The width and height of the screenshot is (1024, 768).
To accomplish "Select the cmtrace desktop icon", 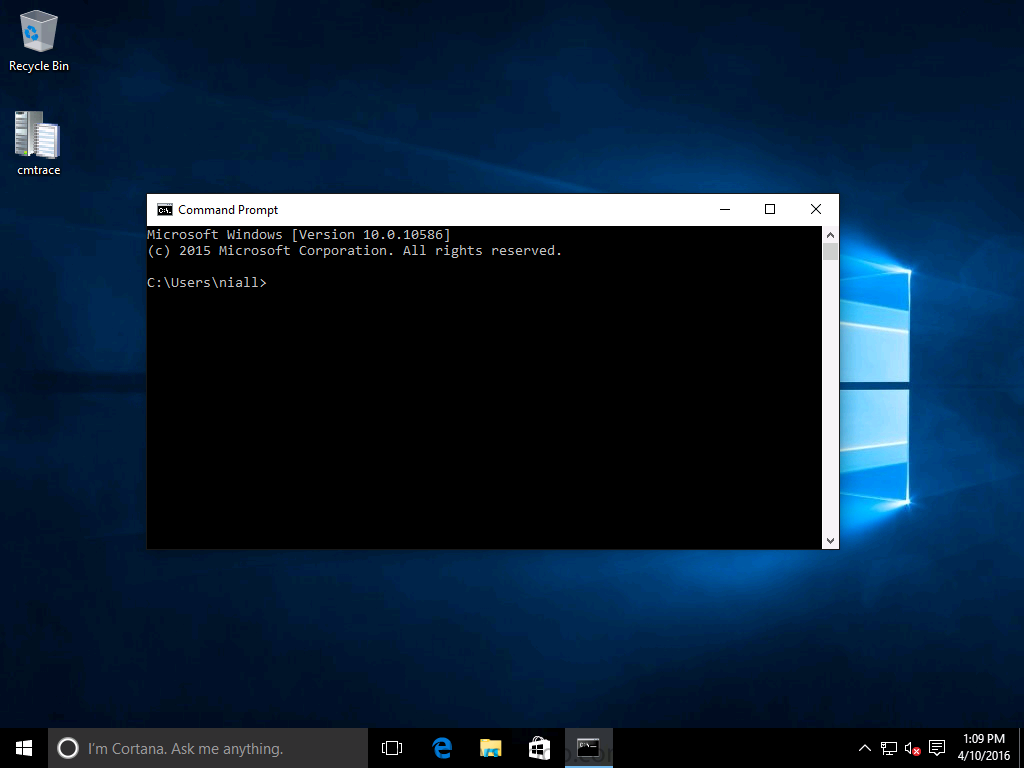I will (x=39, y=143).
